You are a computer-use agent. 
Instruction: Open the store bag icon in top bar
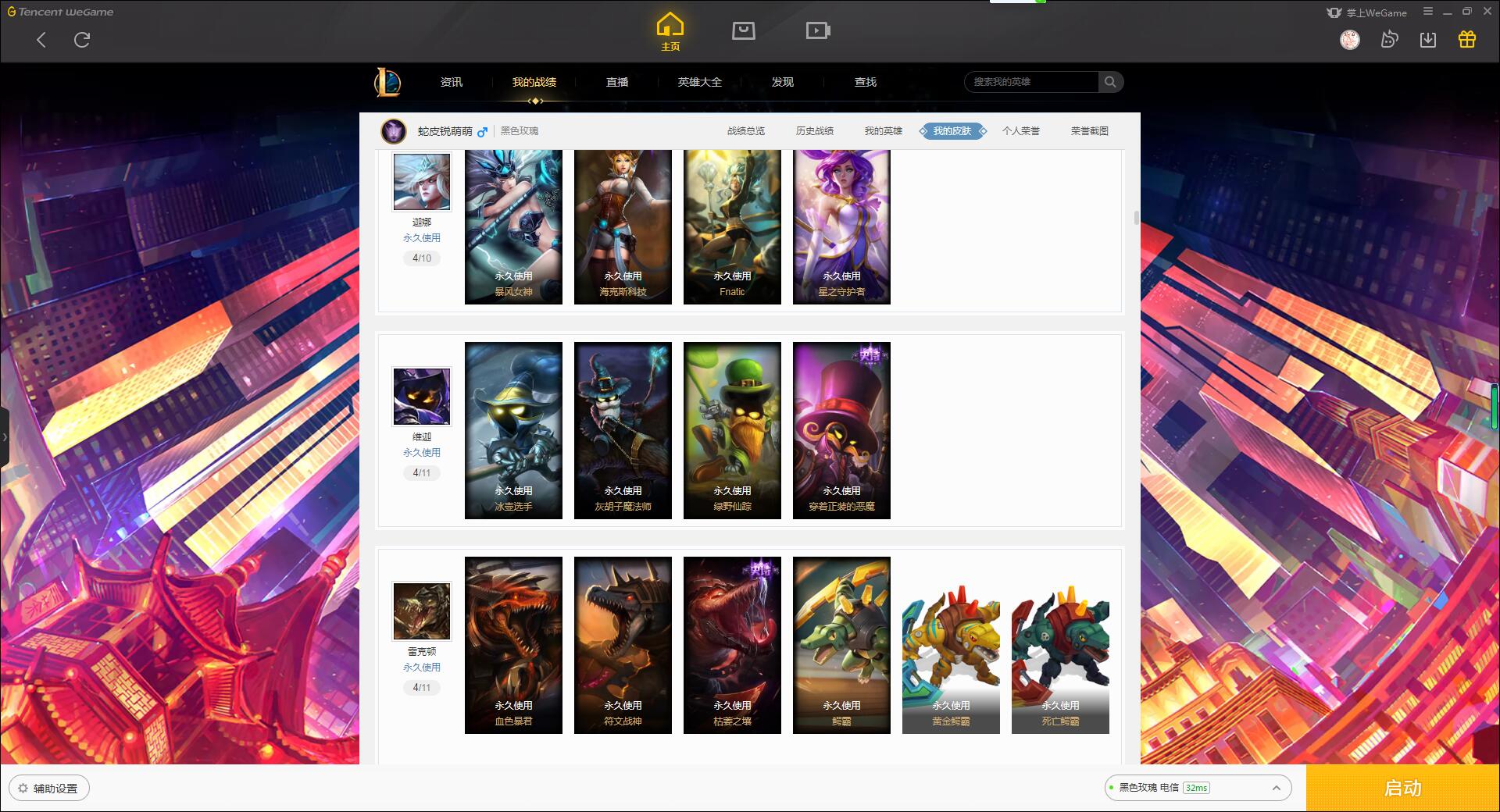coord(743,31)
